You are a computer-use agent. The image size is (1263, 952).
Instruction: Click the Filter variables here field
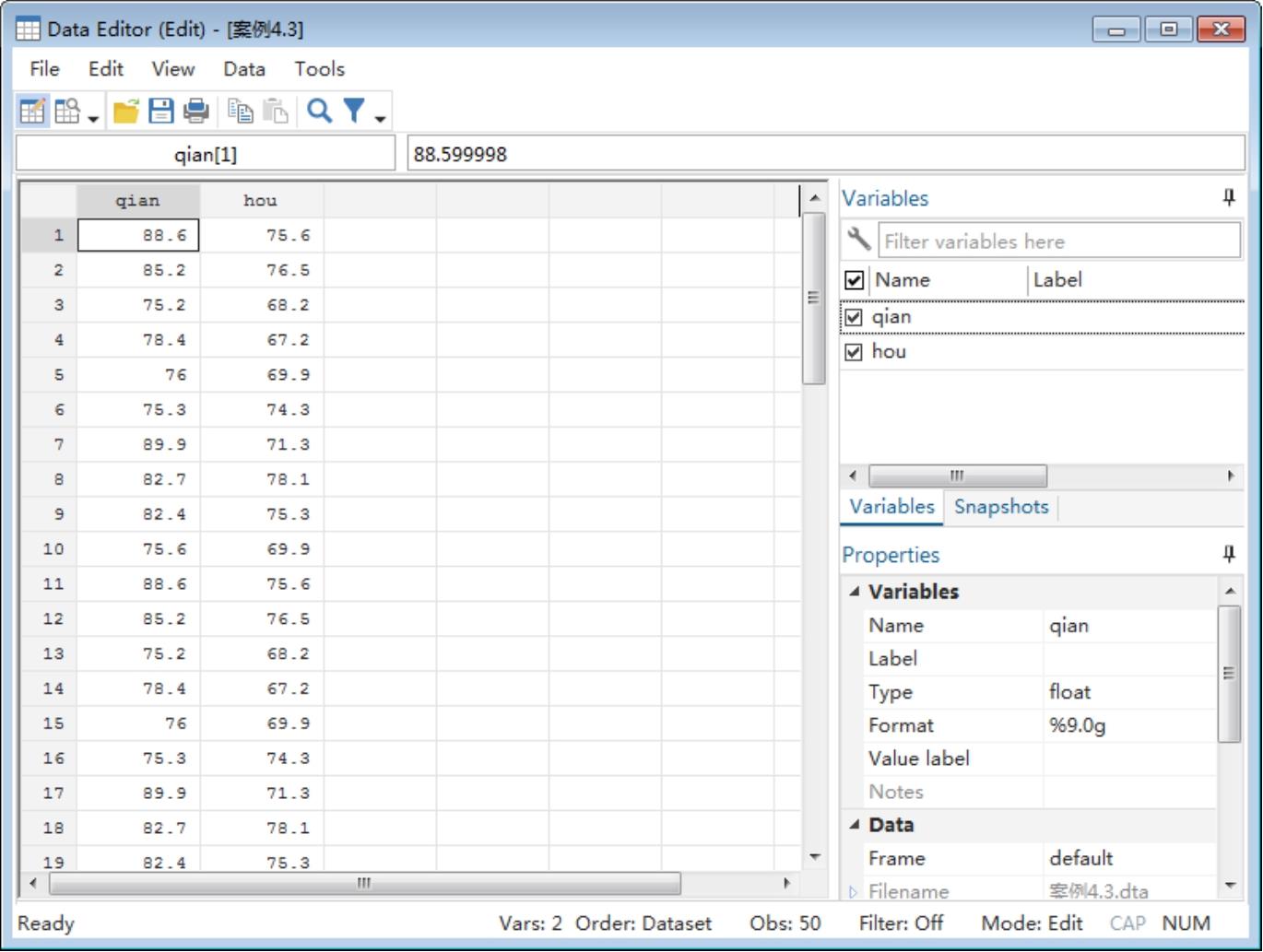coord(1058,241)
